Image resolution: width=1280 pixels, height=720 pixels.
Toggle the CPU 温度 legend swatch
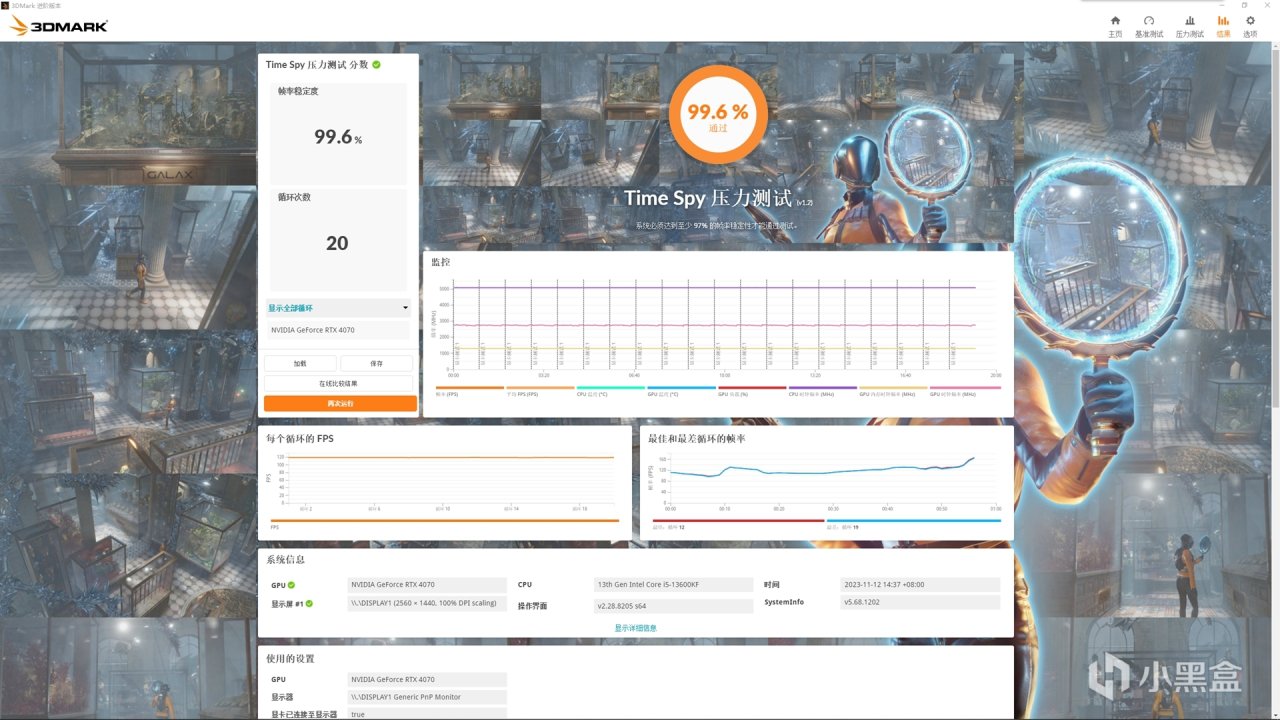[611, 388]
